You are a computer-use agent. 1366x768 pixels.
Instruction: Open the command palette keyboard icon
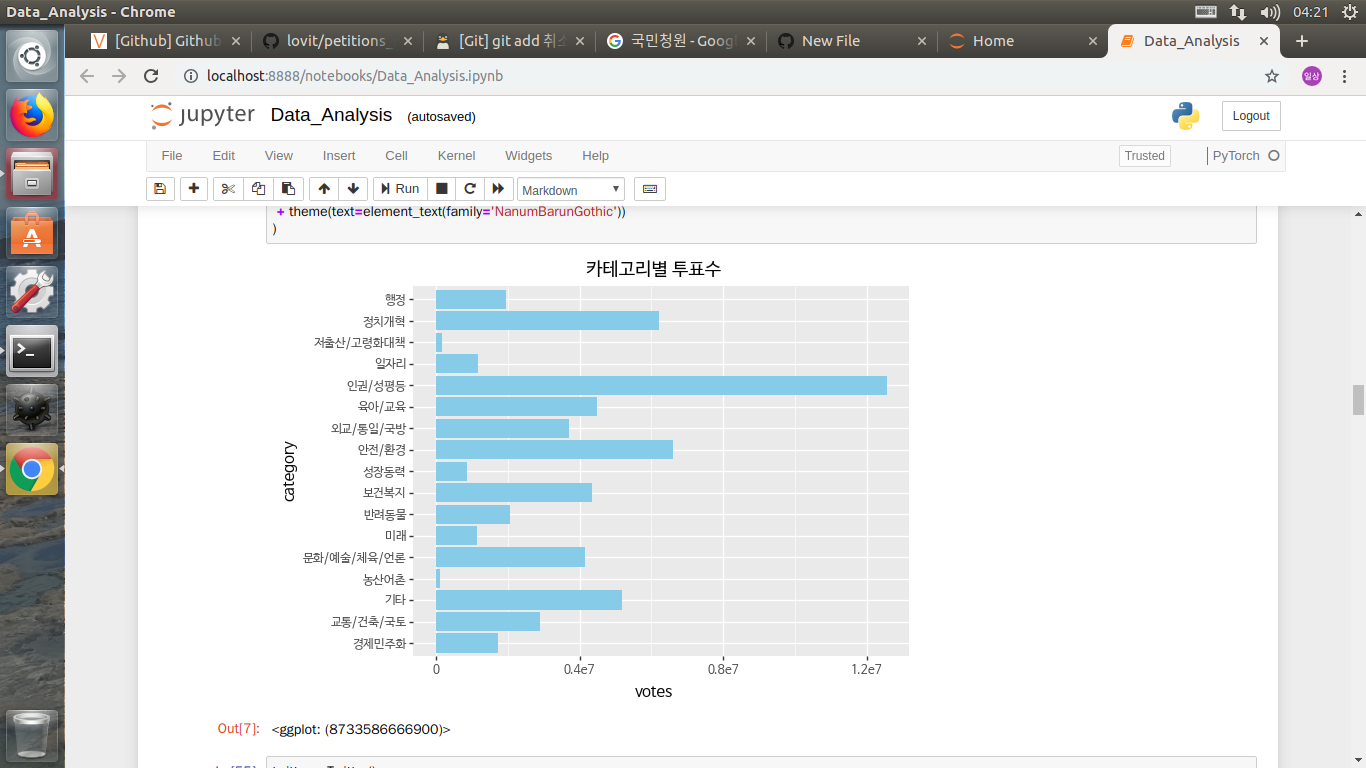(x=649, y=189)
